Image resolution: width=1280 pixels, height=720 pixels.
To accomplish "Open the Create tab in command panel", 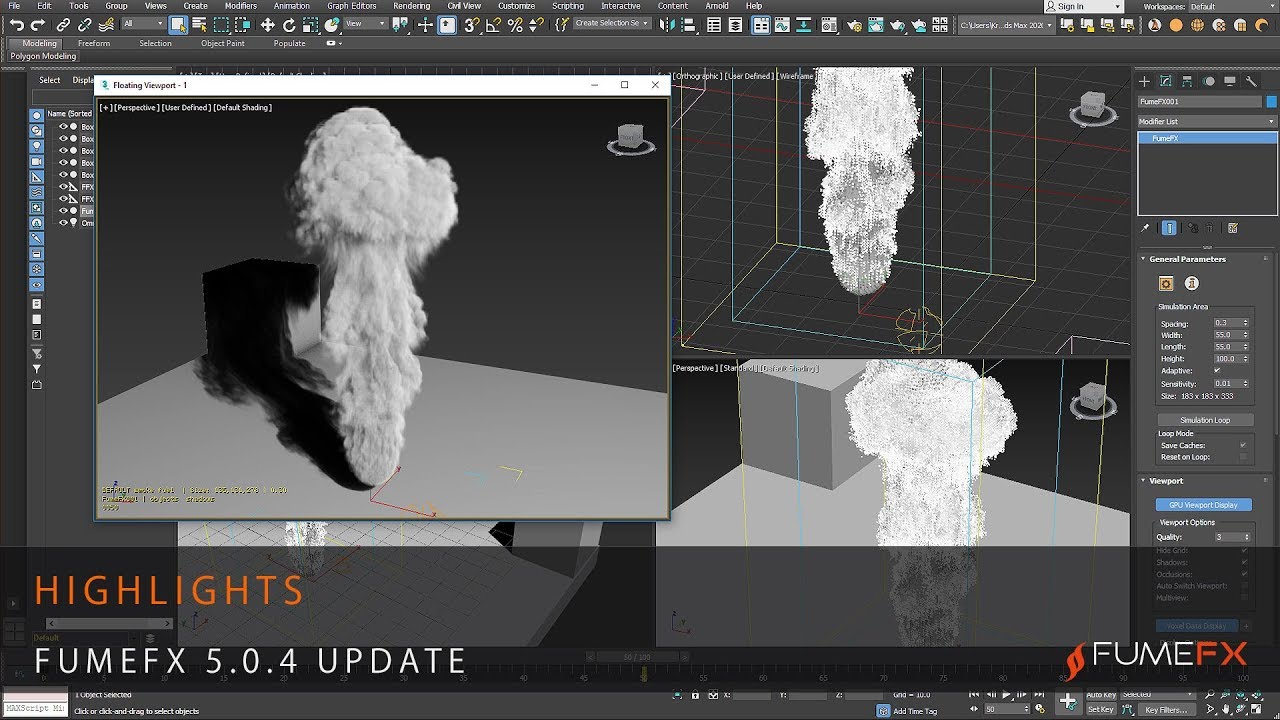I will (x=1145, y=81).
